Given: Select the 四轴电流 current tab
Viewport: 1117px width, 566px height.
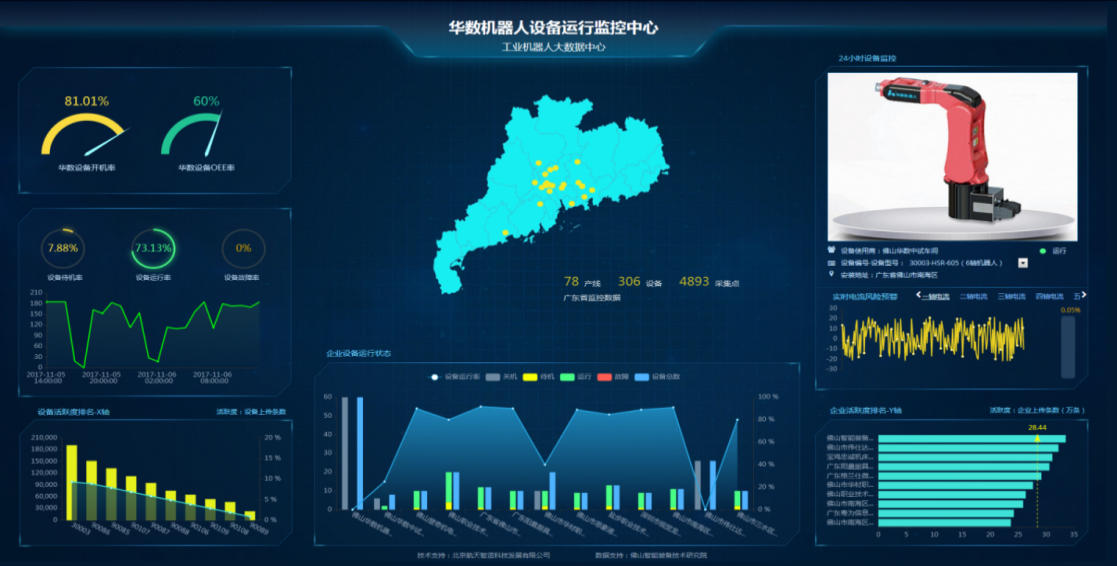Looking at the screenshot, I should click(1049, 296).
